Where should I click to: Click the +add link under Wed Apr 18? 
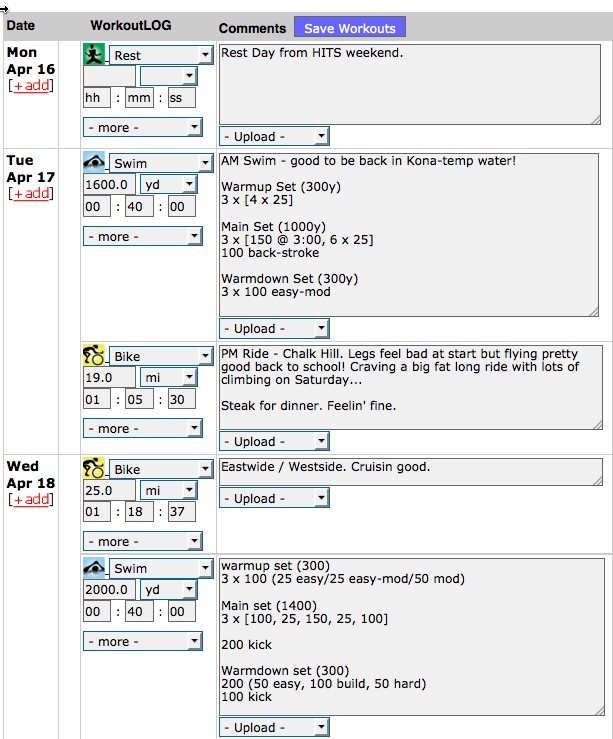click(x=31, y=500)
